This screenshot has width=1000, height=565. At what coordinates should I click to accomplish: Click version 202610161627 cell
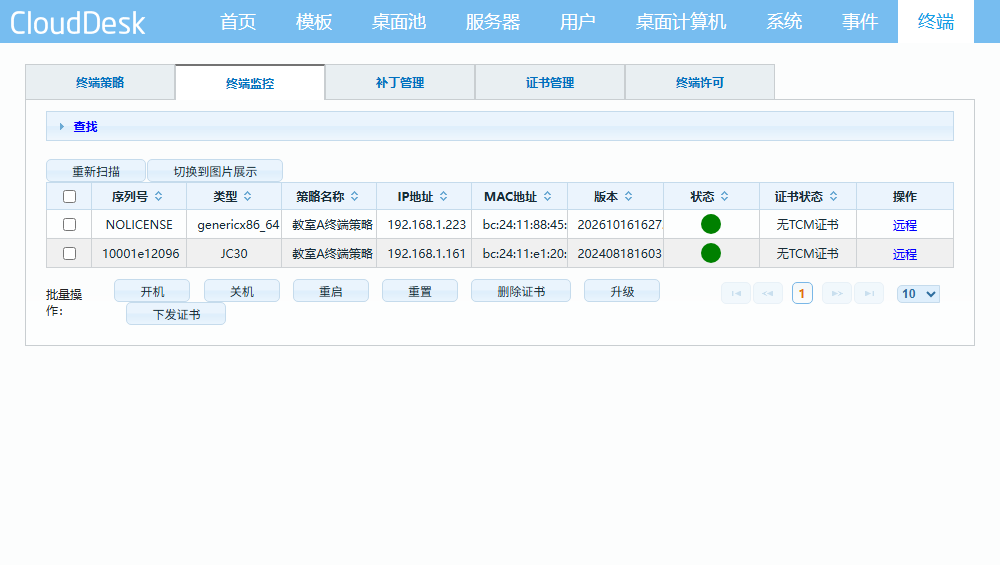pyautogui.click(x=616, y=224)
